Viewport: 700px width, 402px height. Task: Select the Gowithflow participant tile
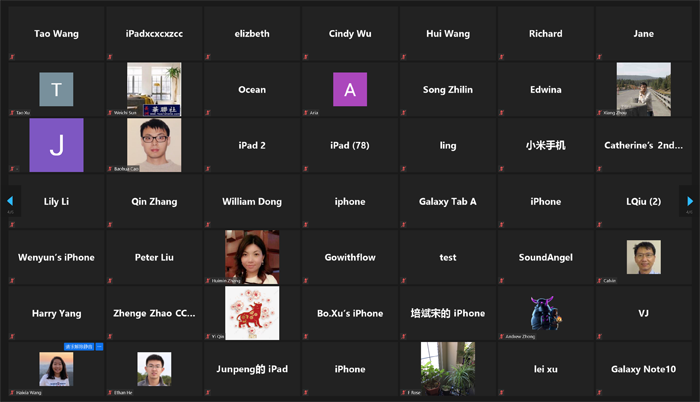point(350,257)
